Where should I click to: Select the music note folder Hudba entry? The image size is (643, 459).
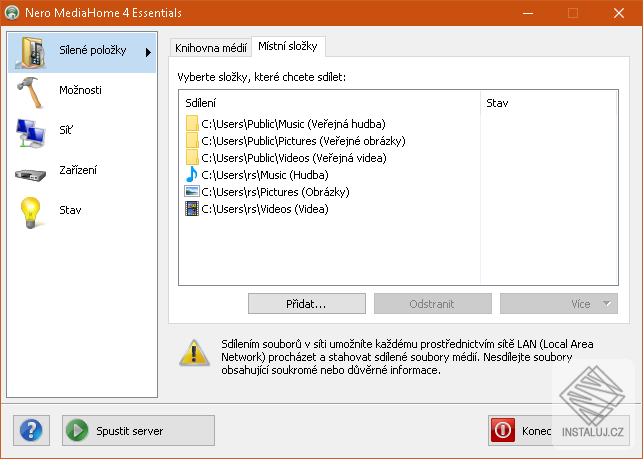tap(257, 175)
